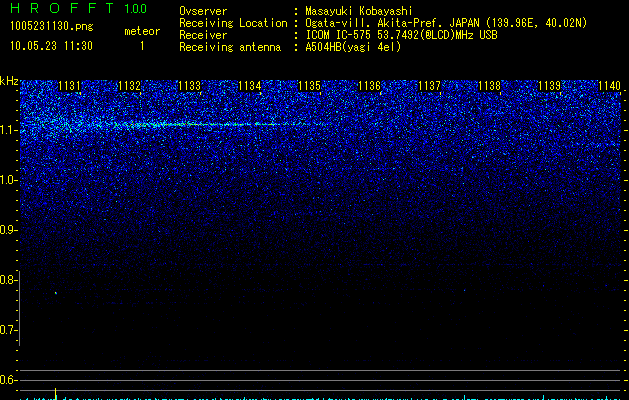Click time marker 1132
629x400 pixels.
coord(130,86)
